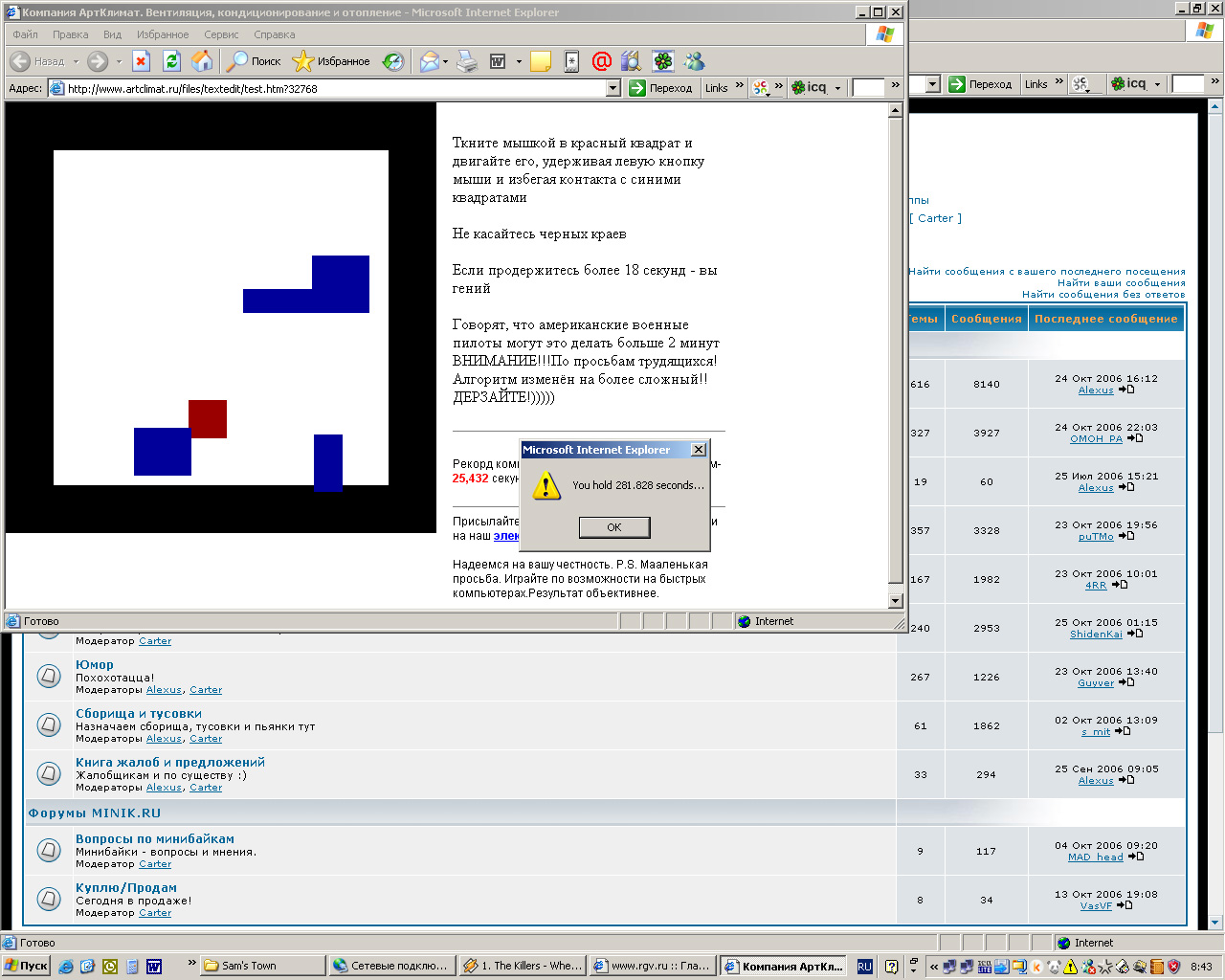Open the Назад back history dropdown
Image resolution: width=1225 pixels, height=980 pixels.
point(76,61)
